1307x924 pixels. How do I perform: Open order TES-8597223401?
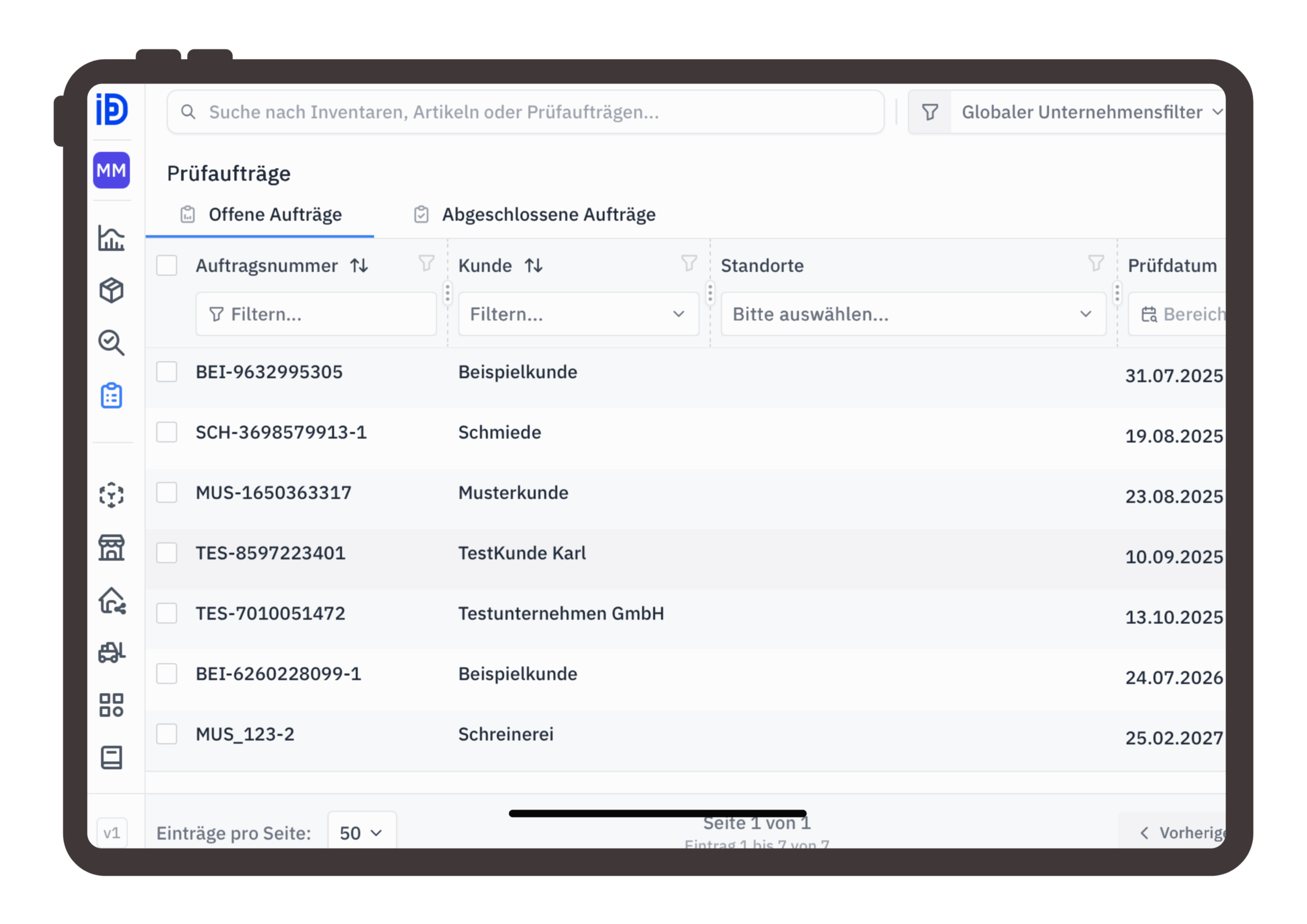pos(271,553)
